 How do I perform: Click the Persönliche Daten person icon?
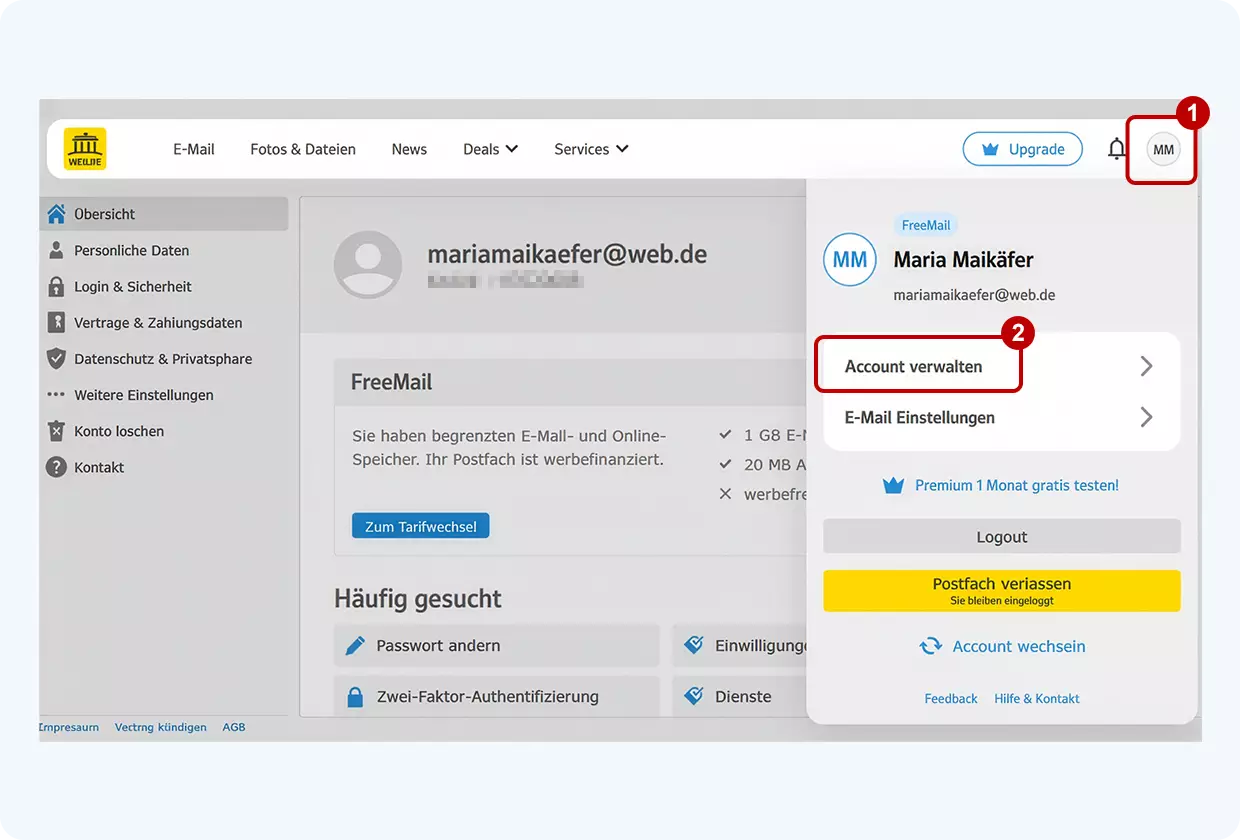point(57,250)
